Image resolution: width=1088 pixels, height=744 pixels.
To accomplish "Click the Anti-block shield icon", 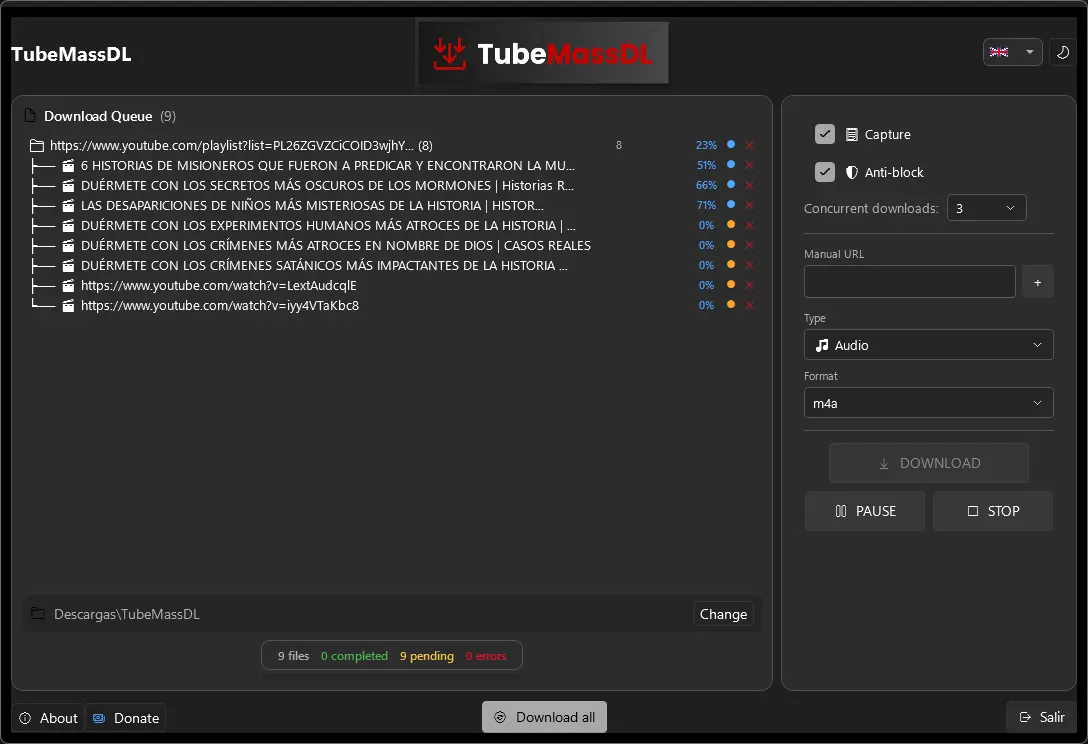I will 851,172.
